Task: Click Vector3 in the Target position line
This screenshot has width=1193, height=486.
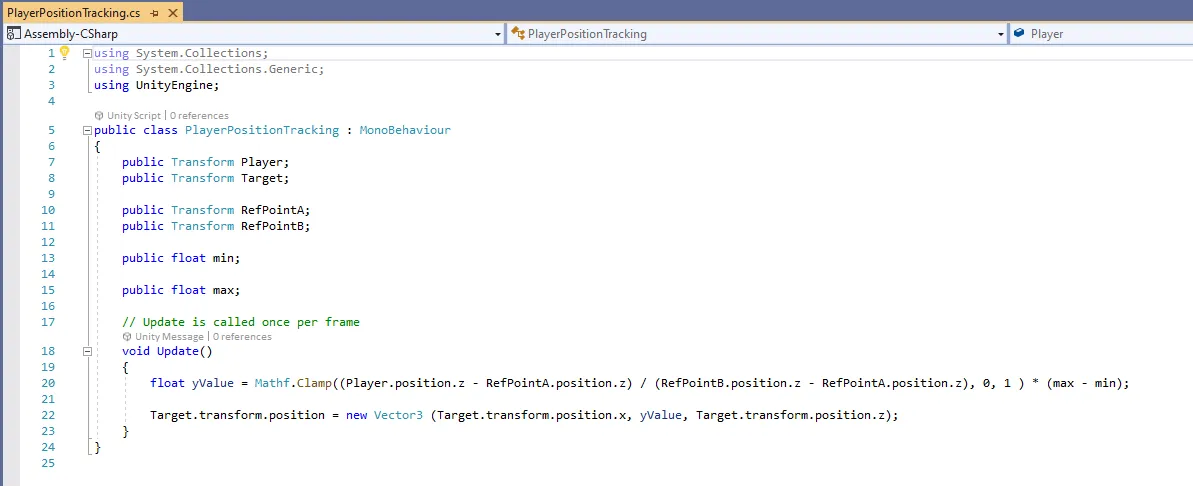Action: coord(398,415)
